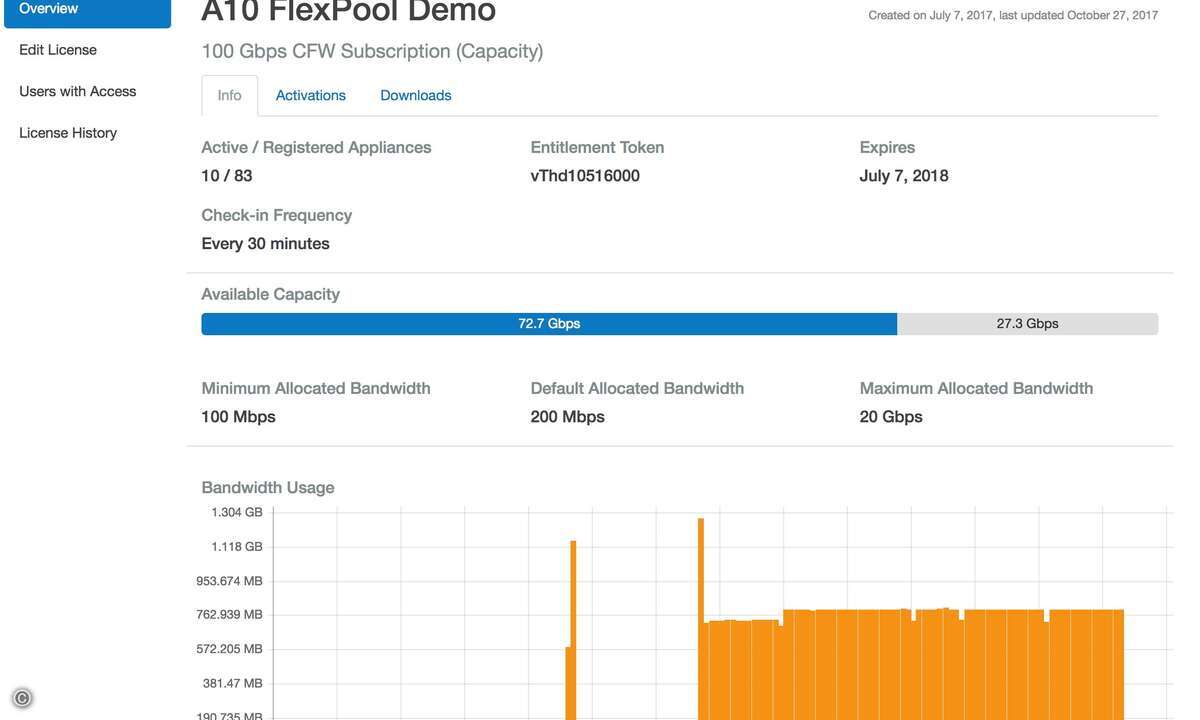Go to Users with Access
1200x720 pixels.
[78, 91]
